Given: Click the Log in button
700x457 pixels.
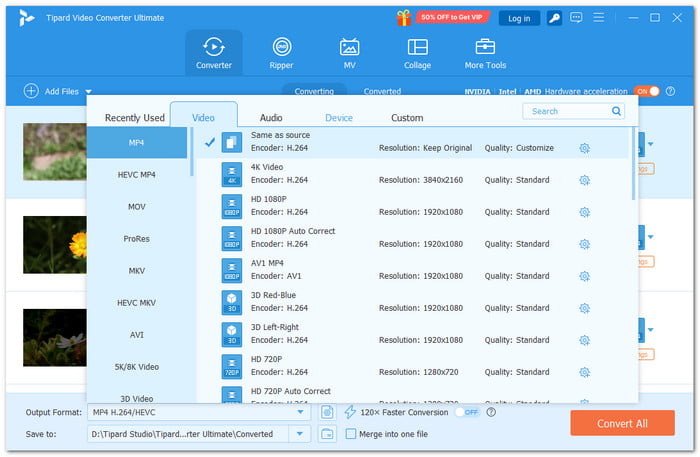Looking at the screenshot, I should pyautogui.click(x=519, y=18).
